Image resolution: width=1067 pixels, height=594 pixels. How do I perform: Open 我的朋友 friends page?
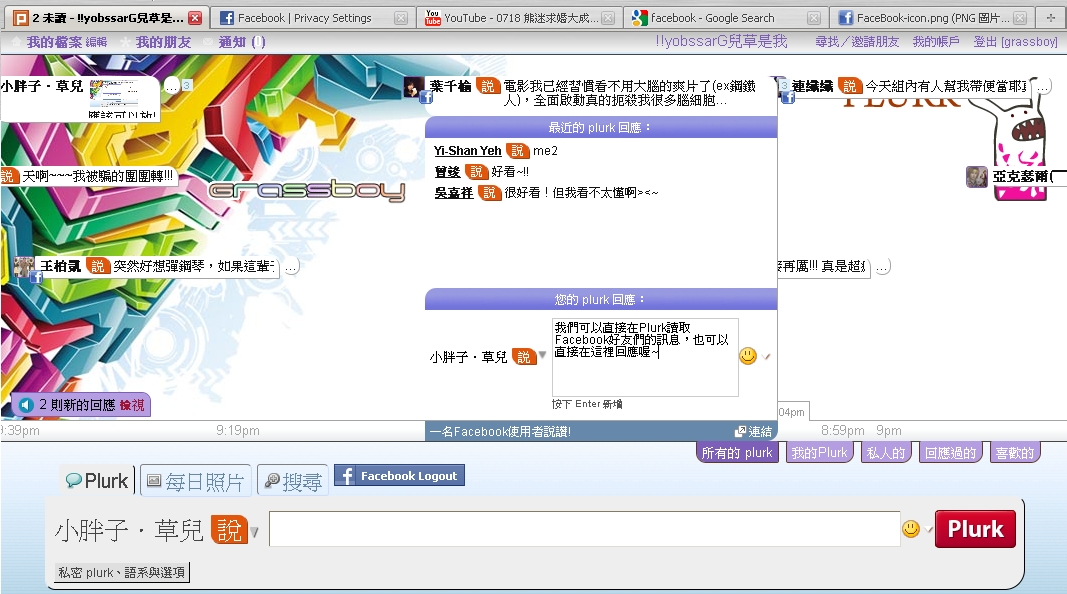pyautogui.click(x=163, y=42)
